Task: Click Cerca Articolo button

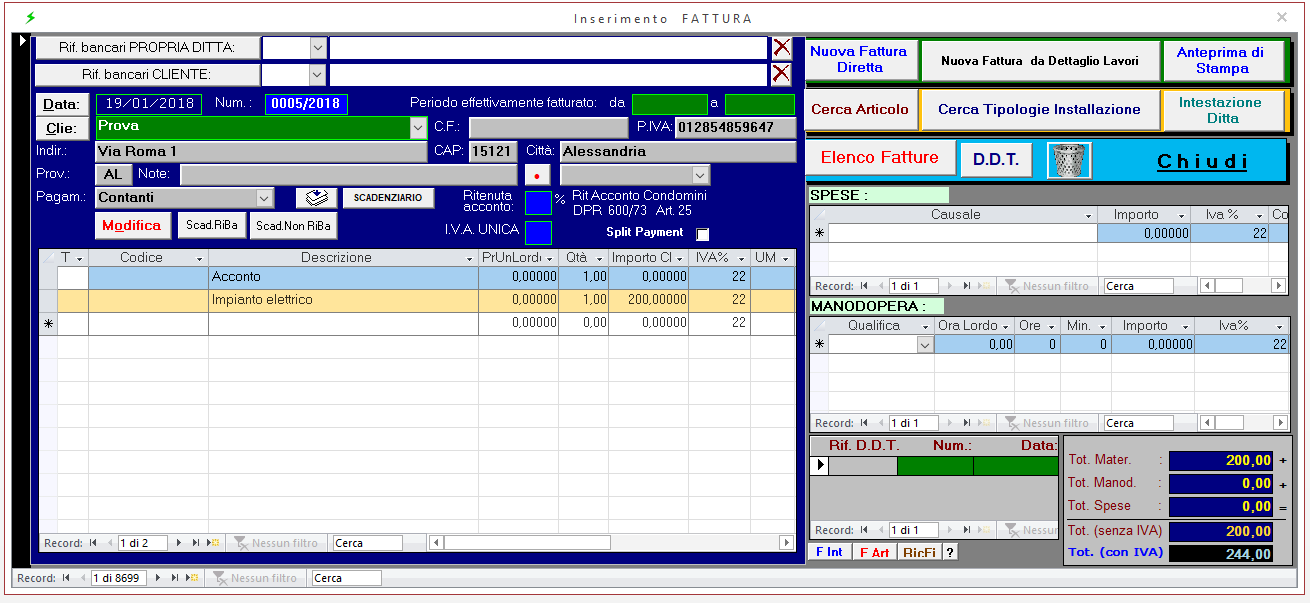Action: [x=860, y=110]
